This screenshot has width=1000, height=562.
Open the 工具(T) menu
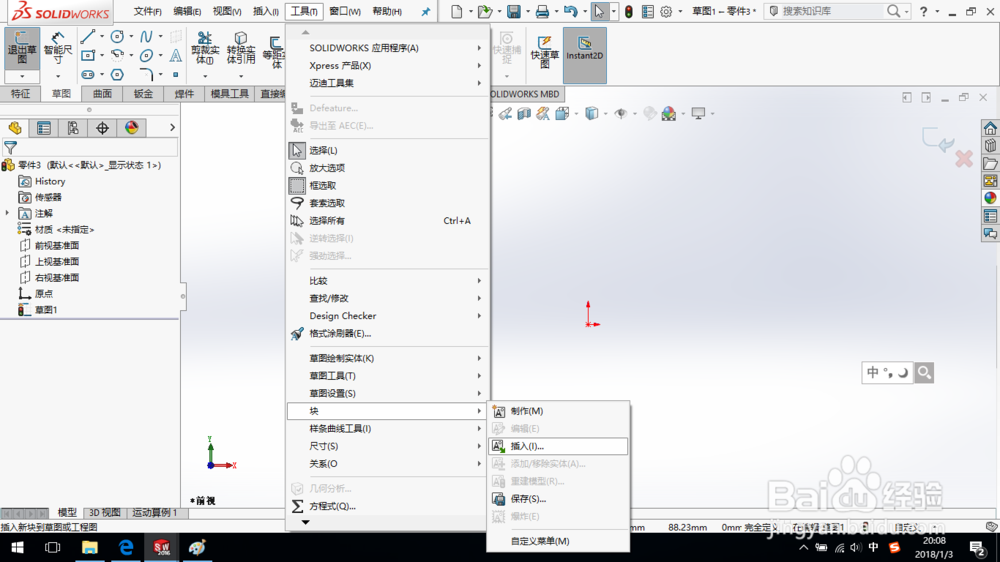[x=304, y=11]
